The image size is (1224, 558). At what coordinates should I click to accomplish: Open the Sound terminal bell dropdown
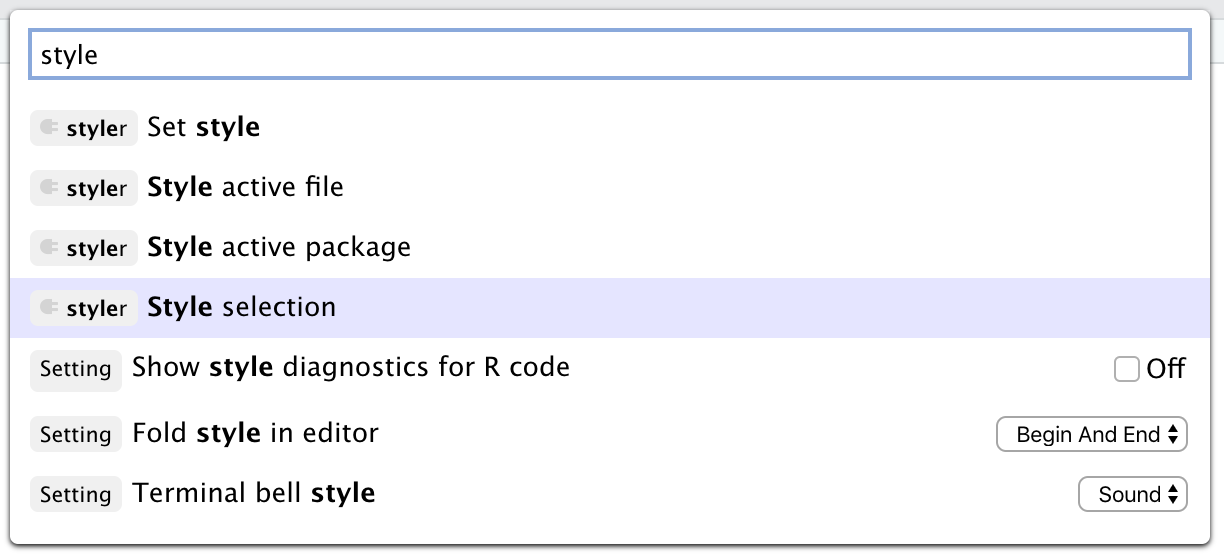[x=1132, y=495]
